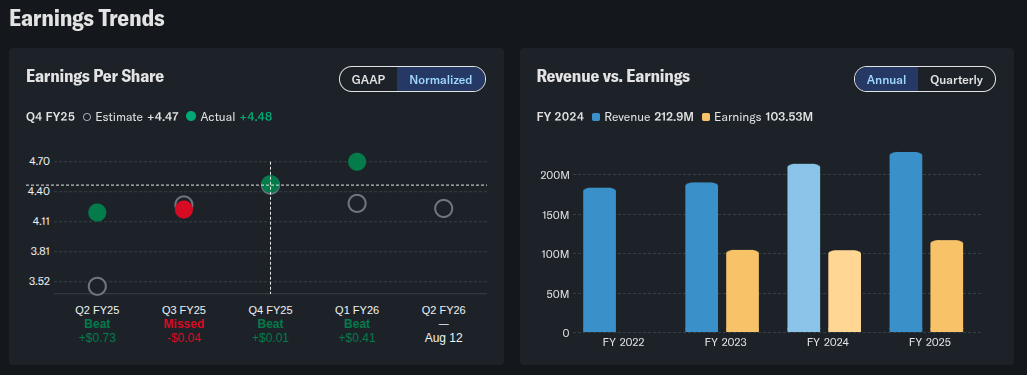Click the blue Revenue legend swatch
Screen dimensions: 1027x375
[596, 117]
